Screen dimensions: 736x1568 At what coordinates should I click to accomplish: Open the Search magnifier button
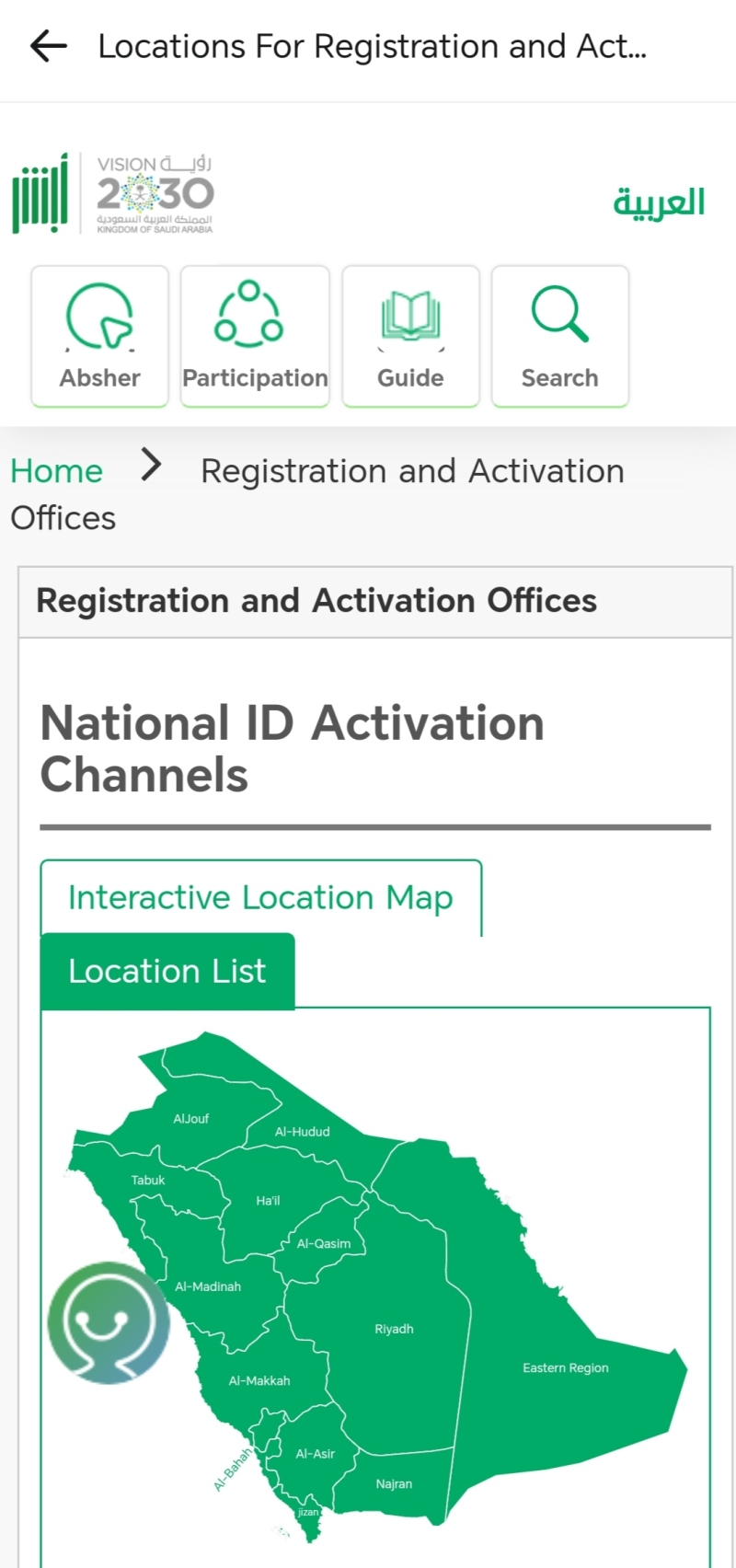559,336
